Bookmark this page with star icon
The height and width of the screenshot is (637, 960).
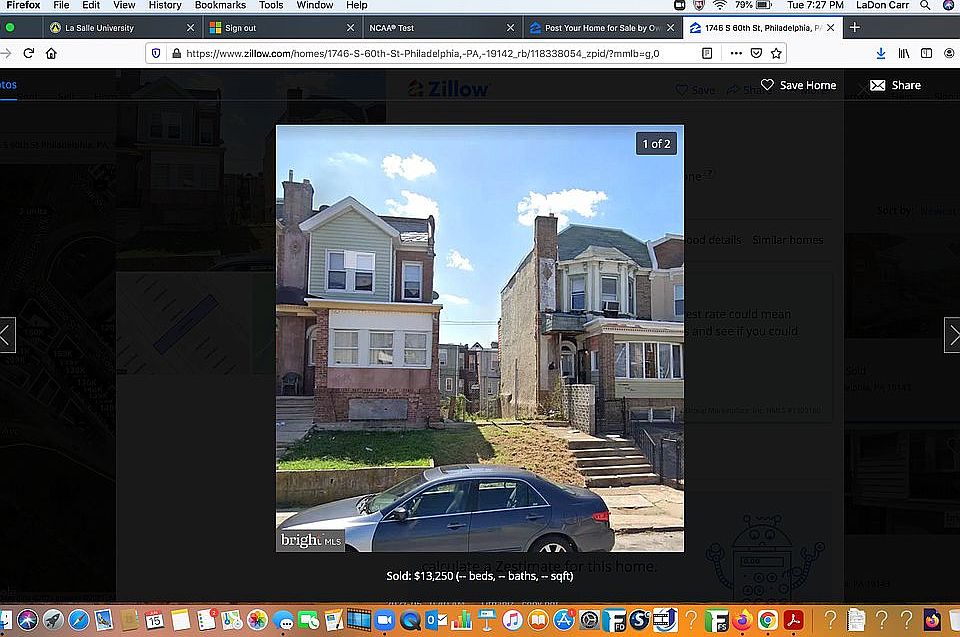776,53
